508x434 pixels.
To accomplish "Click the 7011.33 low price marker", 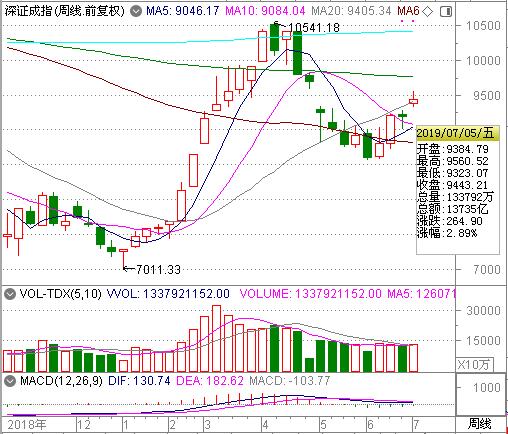I will pos(158,269).
